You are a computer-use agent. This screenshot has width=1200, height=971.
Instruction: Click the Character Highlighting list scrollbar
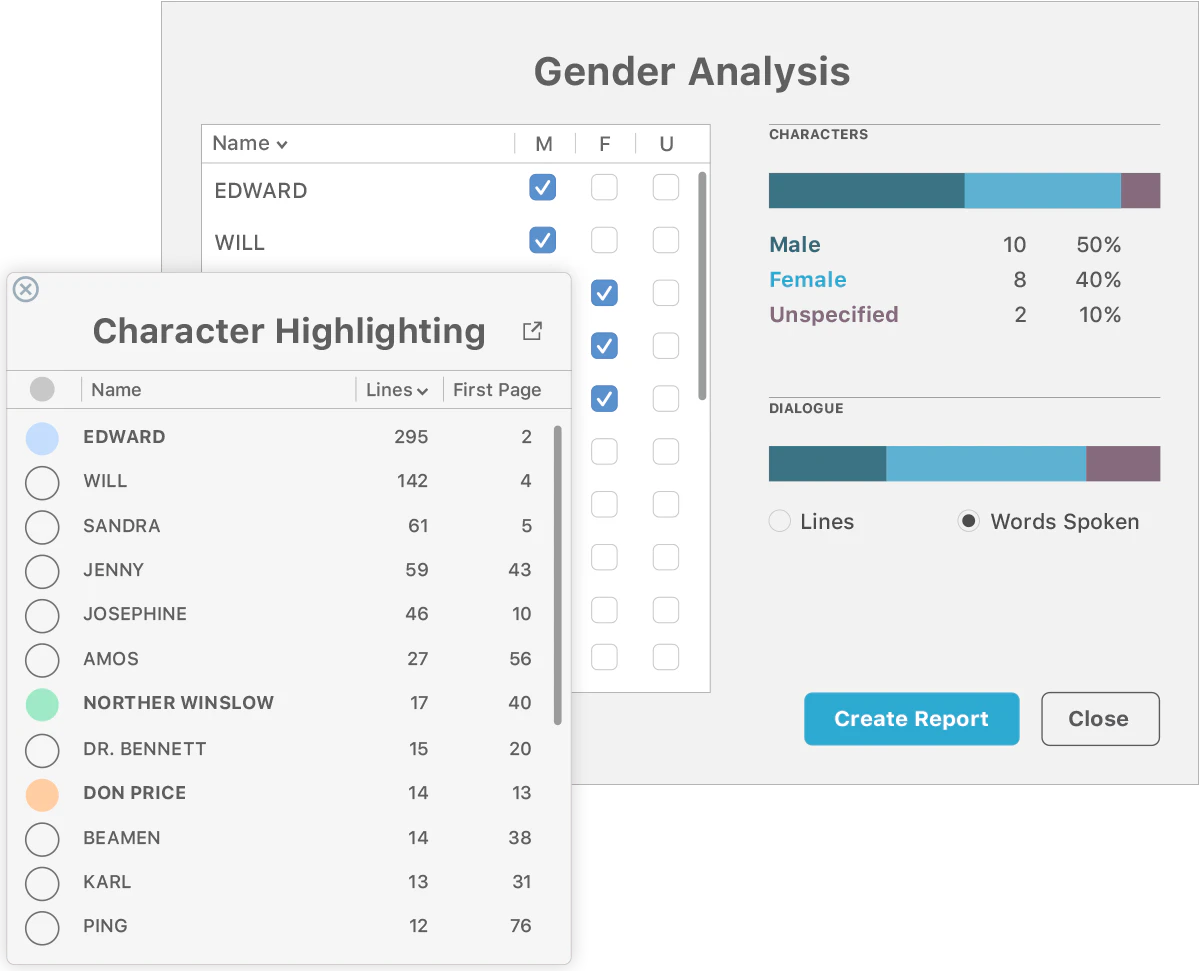[x=557, y=575]
